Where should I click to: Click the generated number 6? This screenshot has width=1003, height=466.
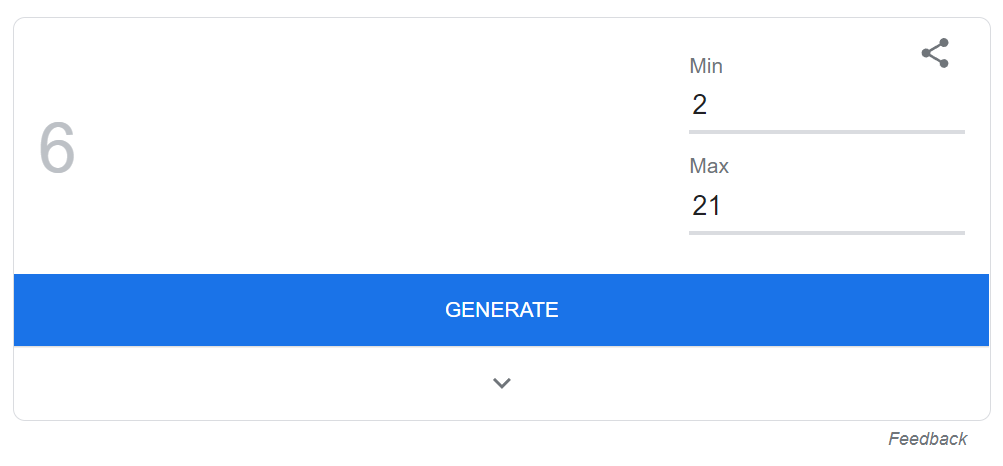point(57,149)
